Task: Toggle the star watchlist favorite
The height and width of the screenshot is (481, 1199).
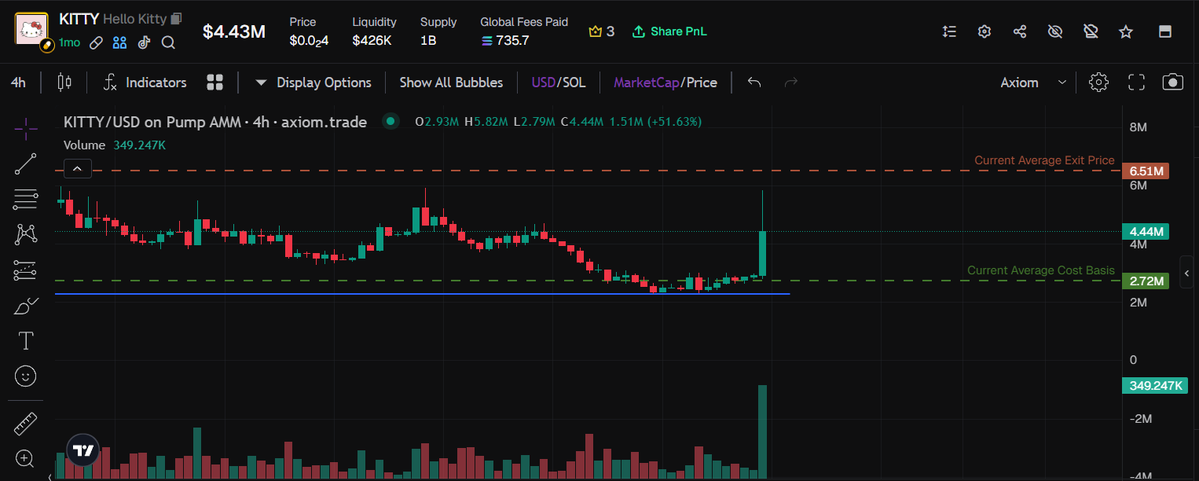Action: tap(1126, 31)
